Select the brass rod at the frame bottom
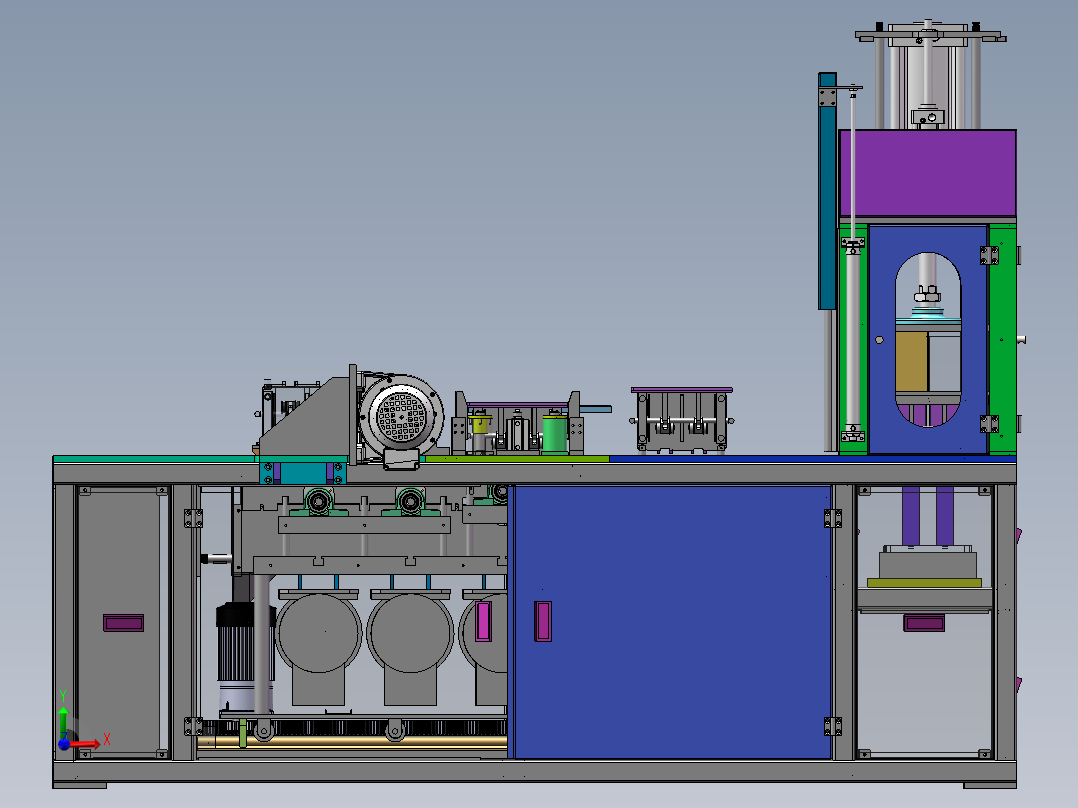The image size is (1078, 808). click(352, 741)
